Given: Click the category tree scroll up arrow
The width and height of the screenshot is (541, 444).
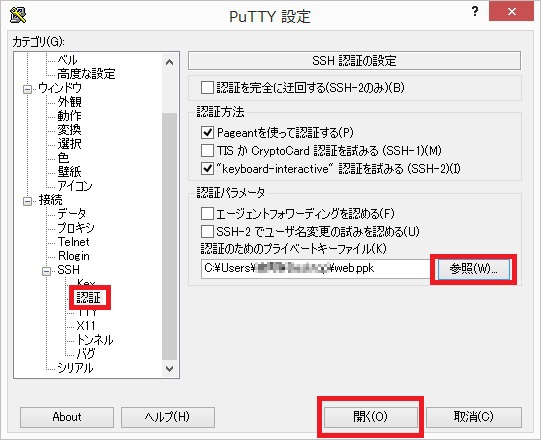Looking at the screenshot, I should pyautogui.click(x=169, y=62).
